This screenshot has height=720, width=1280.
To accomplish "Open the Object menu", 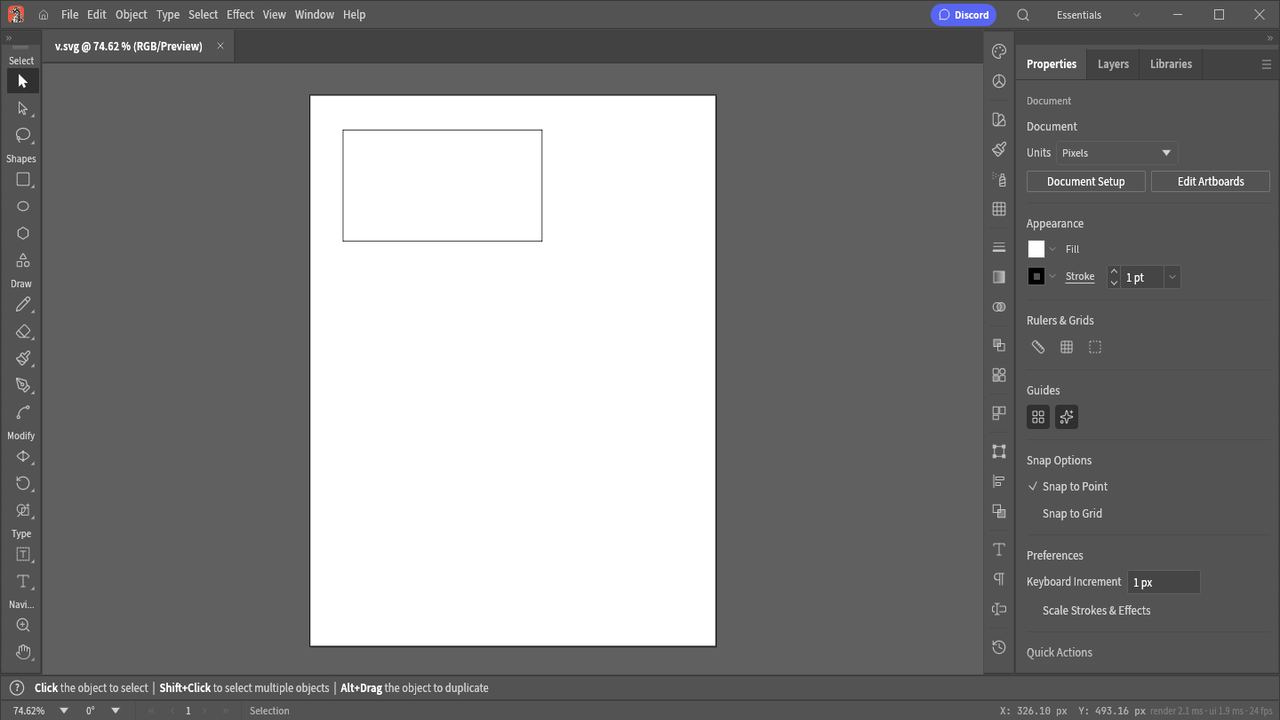I will point(131,15).
